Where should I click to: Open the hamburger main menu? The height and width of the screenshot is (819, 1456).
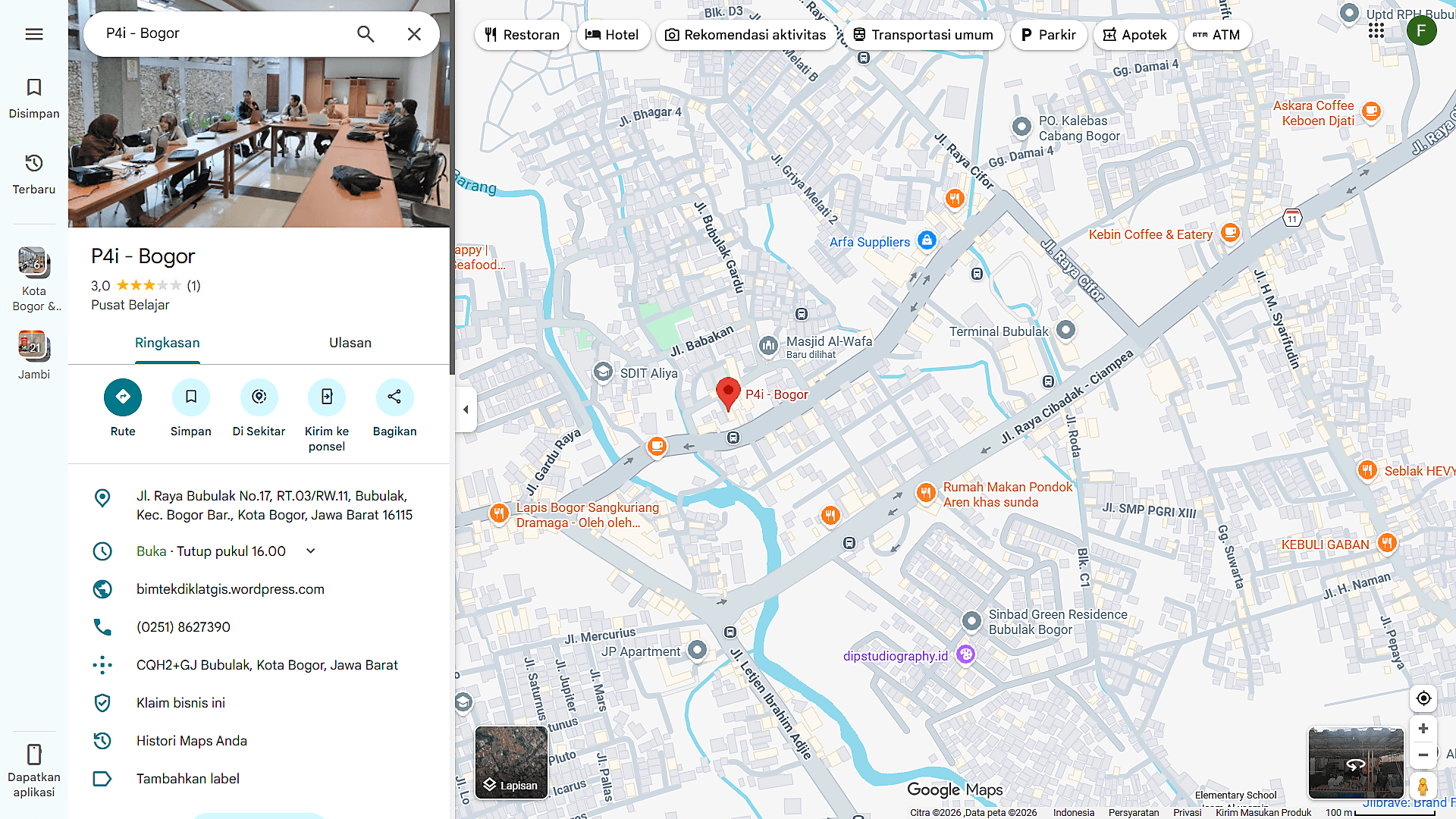coord(34,34)
